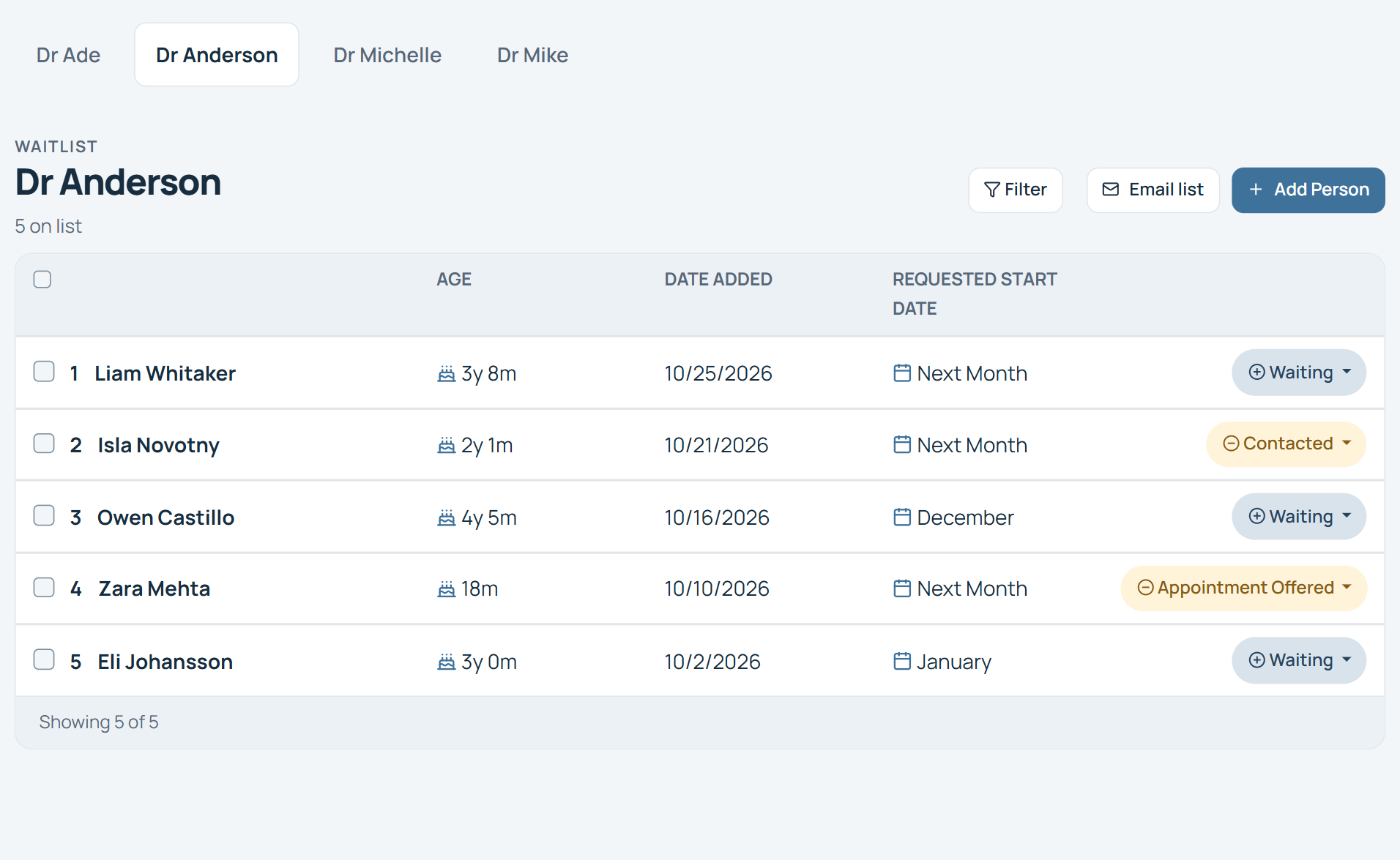Click circle-minus icon on Appointment Offered badge
Image resolution: width=1400 pixels, height=860 pixels.
1145,588
